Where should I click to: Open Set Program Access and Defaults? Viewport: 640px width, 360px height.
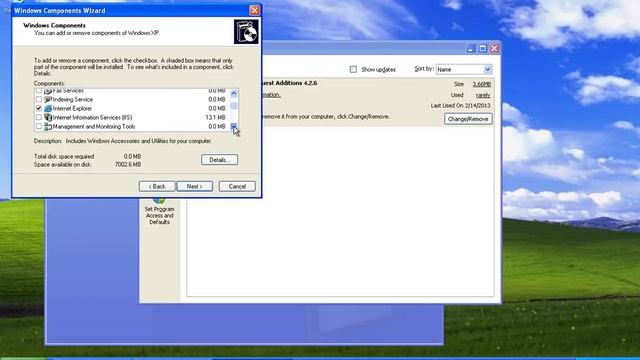click(x=159, y=211)
